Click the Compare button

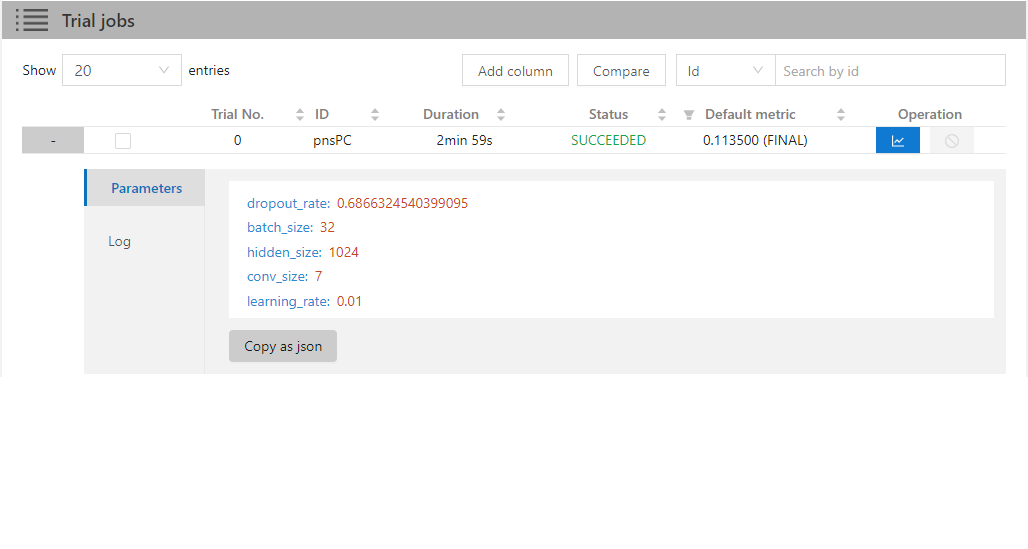click(621, 71)
